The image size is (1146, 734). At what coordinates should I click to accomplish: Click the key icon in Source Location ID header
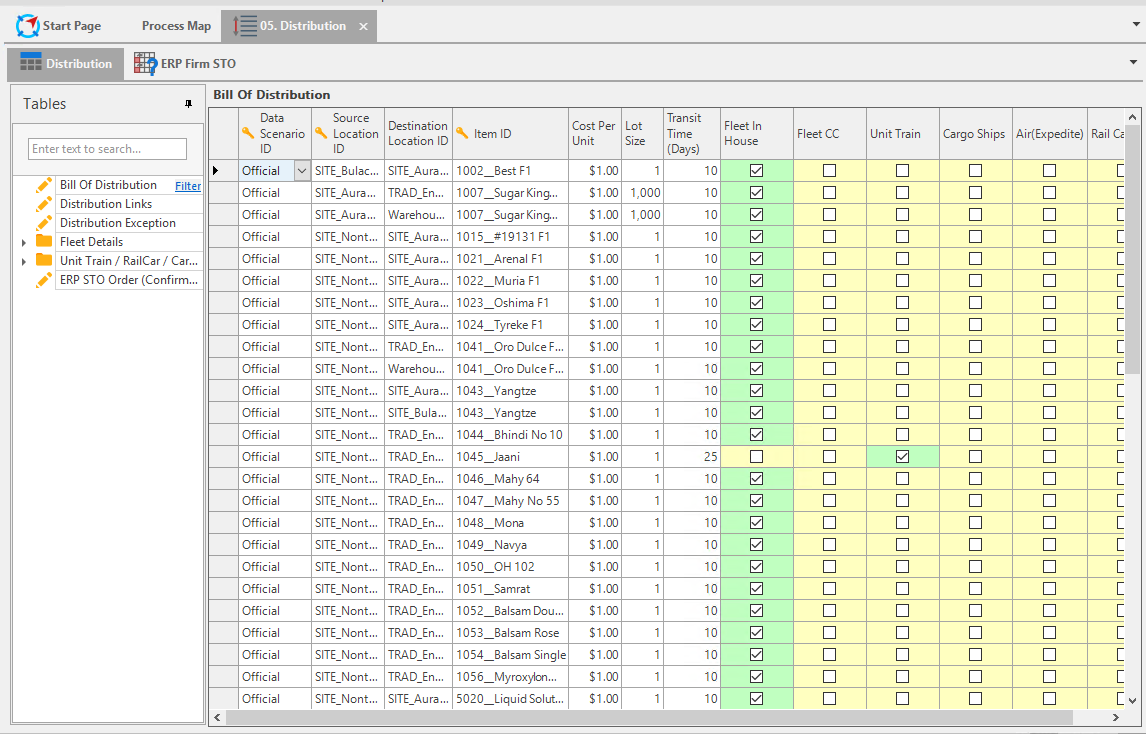point(322,133)
